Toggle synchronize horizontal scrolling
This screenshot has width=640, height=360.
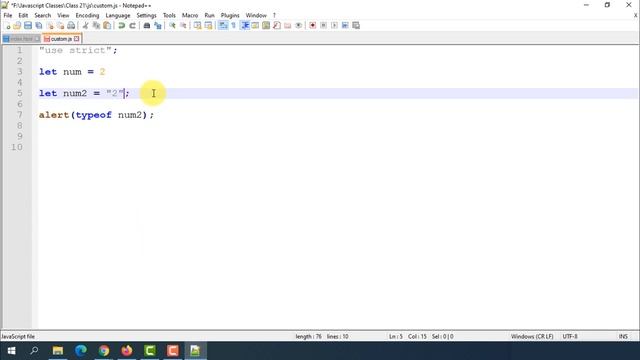coord(208,26)
